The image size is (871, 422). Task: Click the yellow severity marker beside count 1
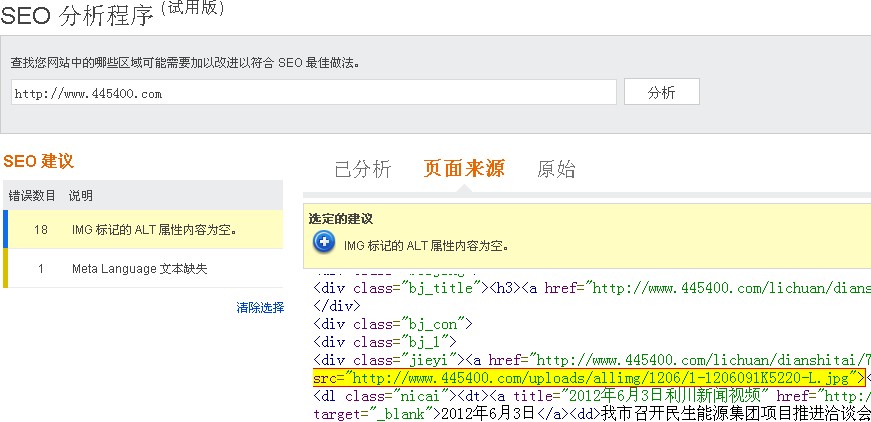(4, 269)
